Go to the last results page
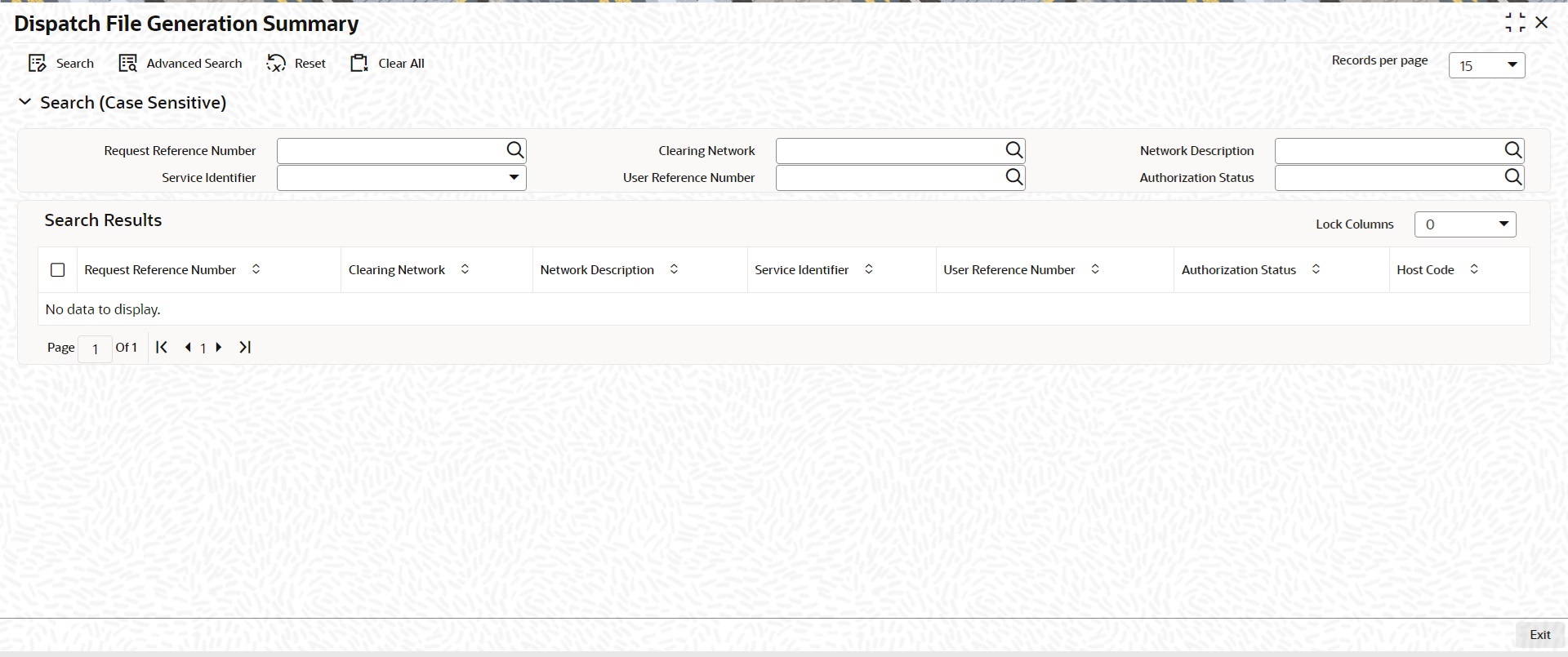This screenshot has height=657, width=1568. pos(244,348)
